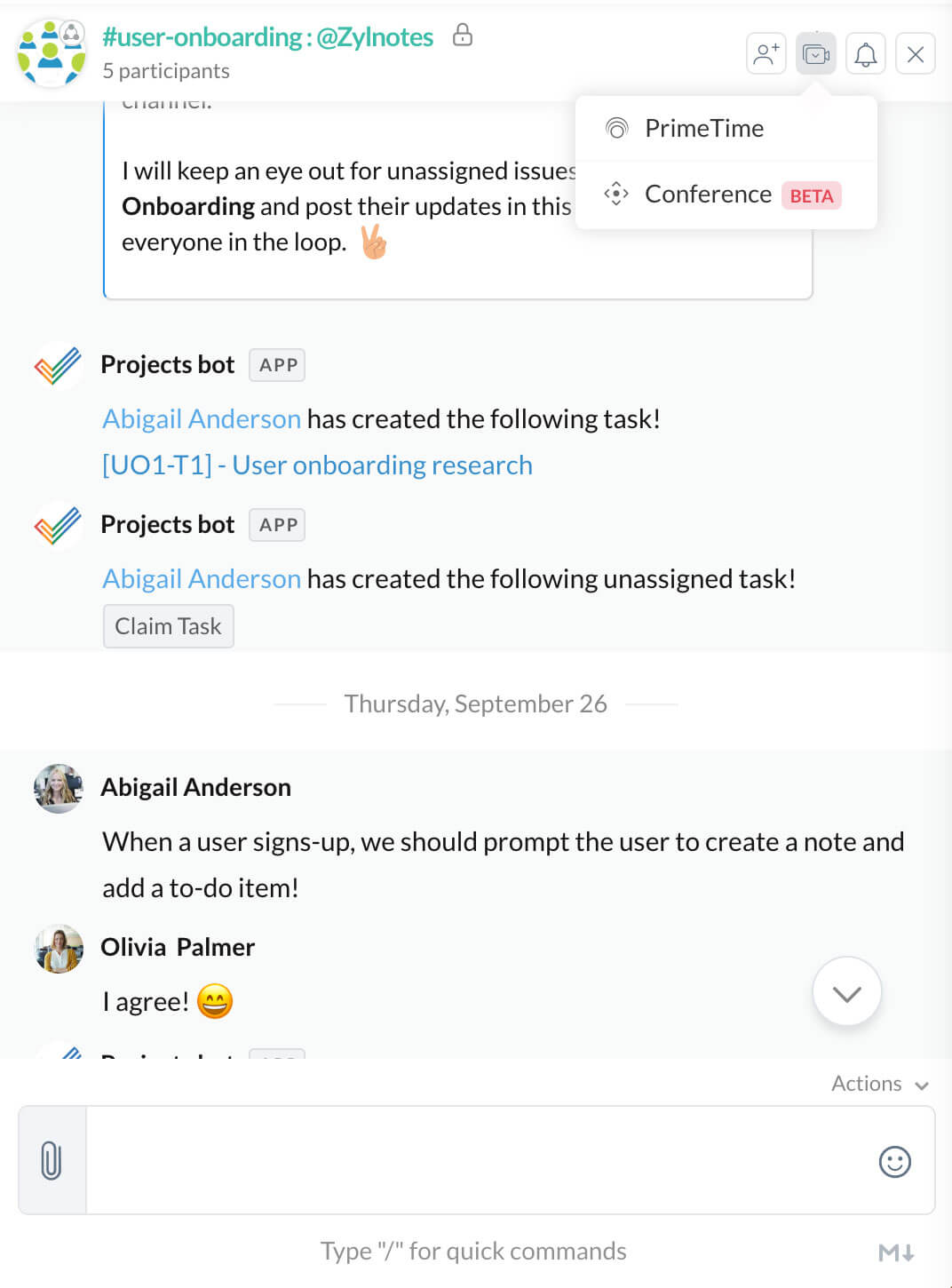Image resolution: width=952 pixels, height=1288 pixels.
Task: Click the lock icon beside channel name
Action: coord(462,36)
